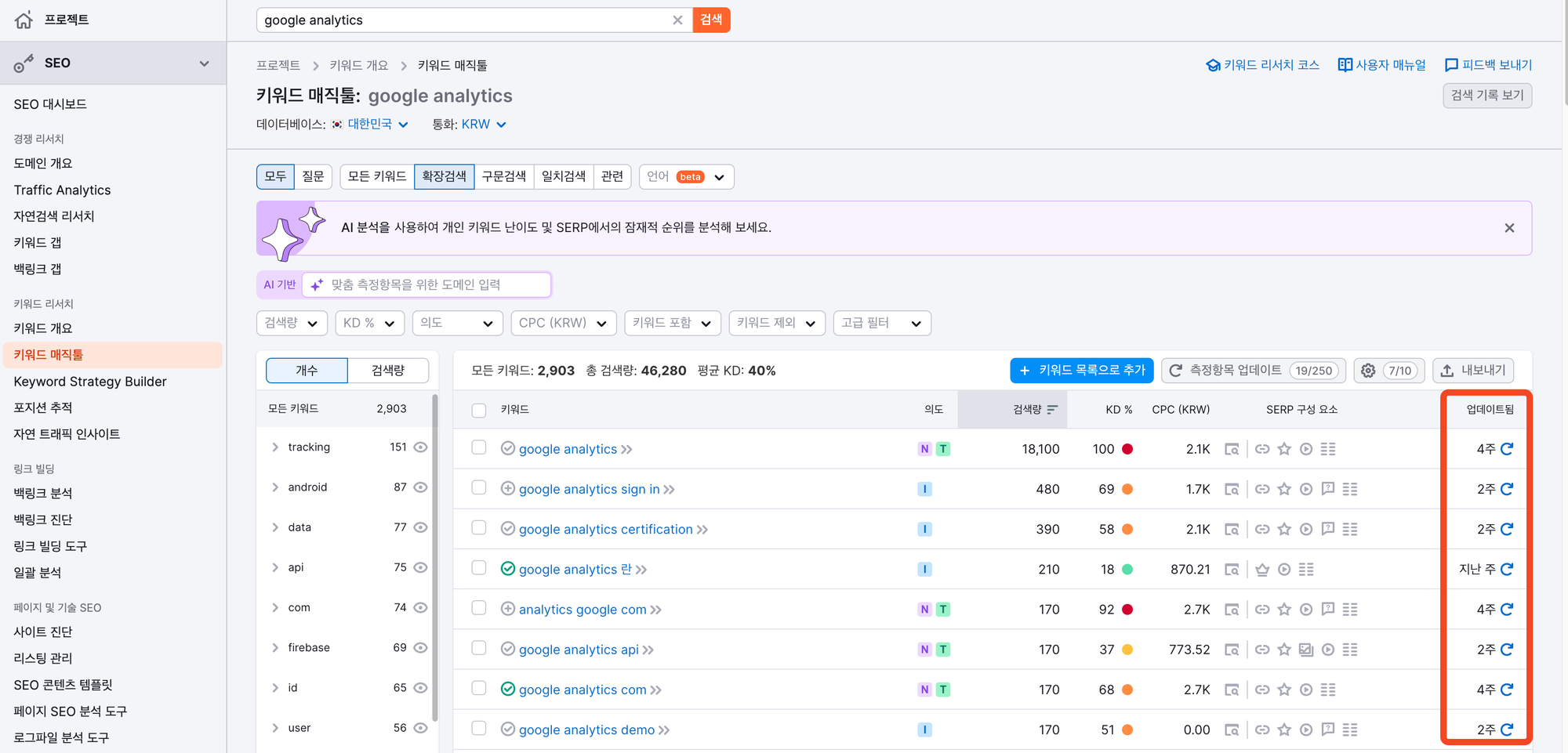This screenshot has width=1568, height=753.
Task: Click I intent badge in google analytics demo row
Action: pos(925,729)
